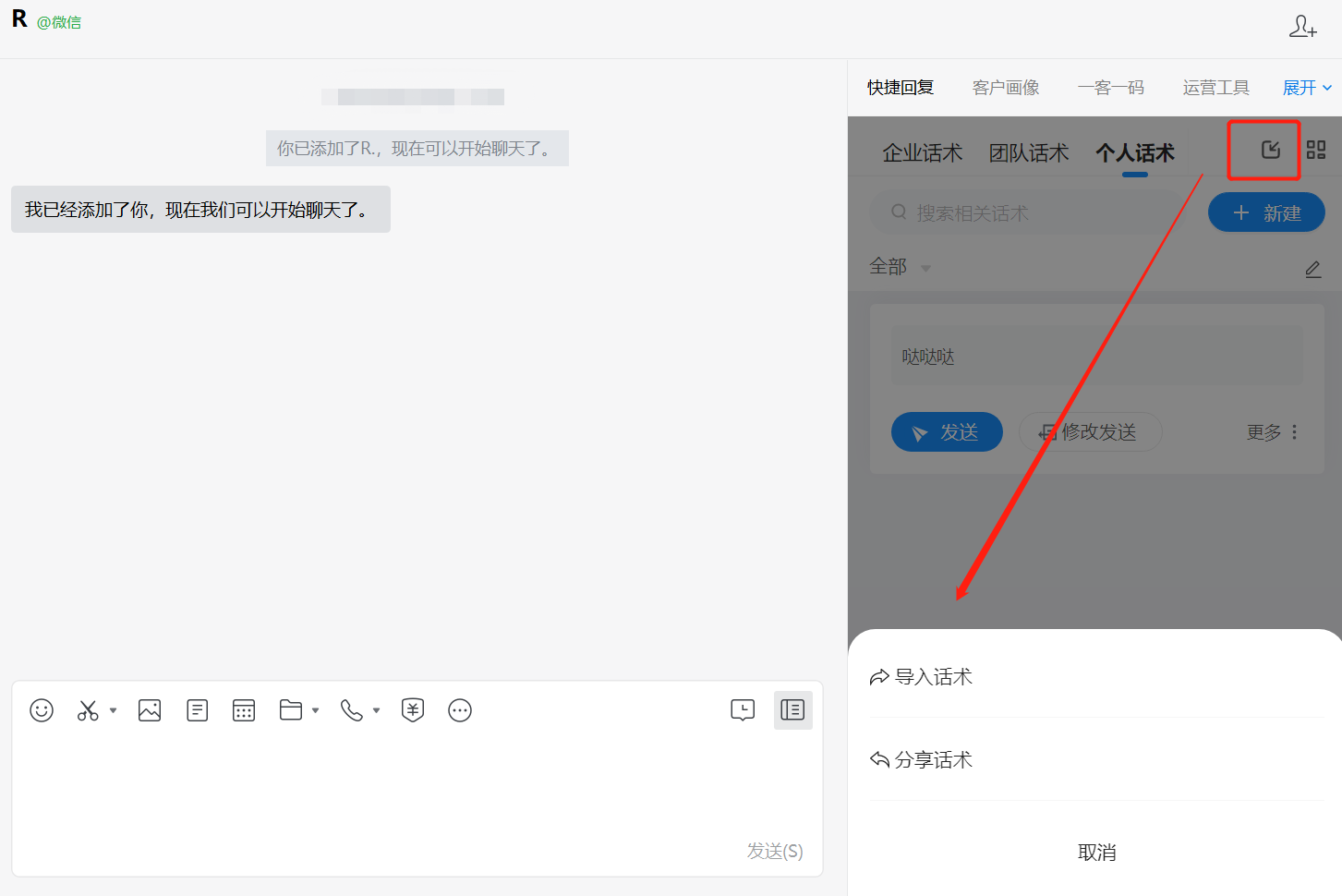Switch to grid view icon

(1316, 150)
